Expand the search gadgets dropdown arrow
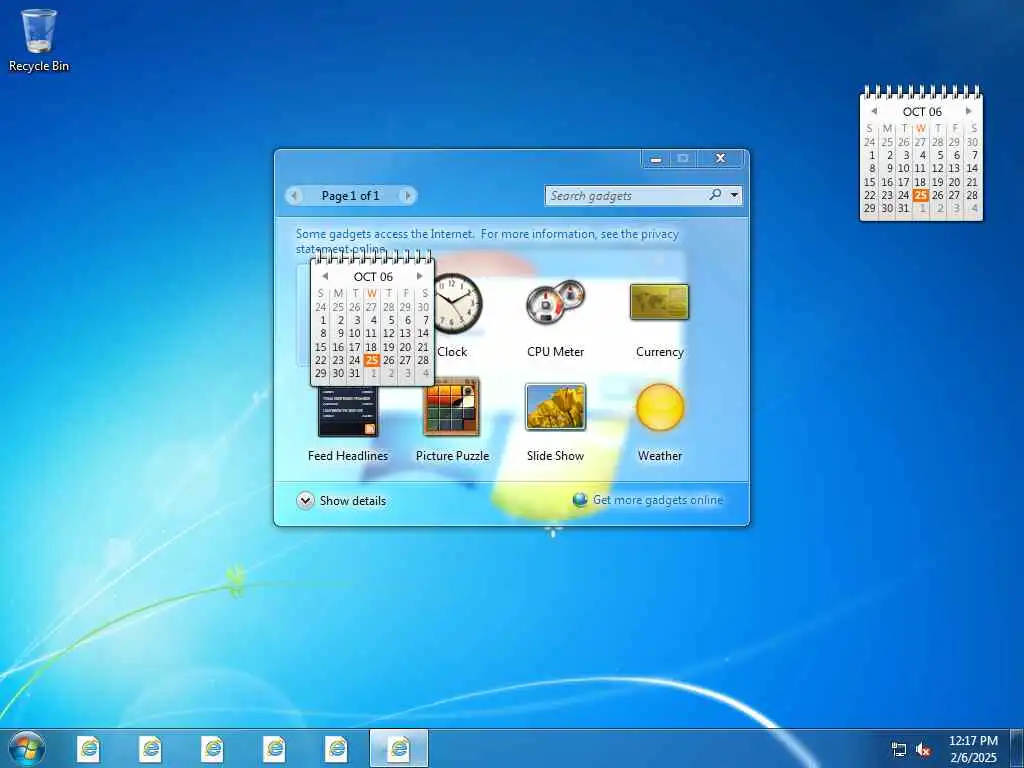This screenshot has height=768, width=1024. click(x=735, y=195)
